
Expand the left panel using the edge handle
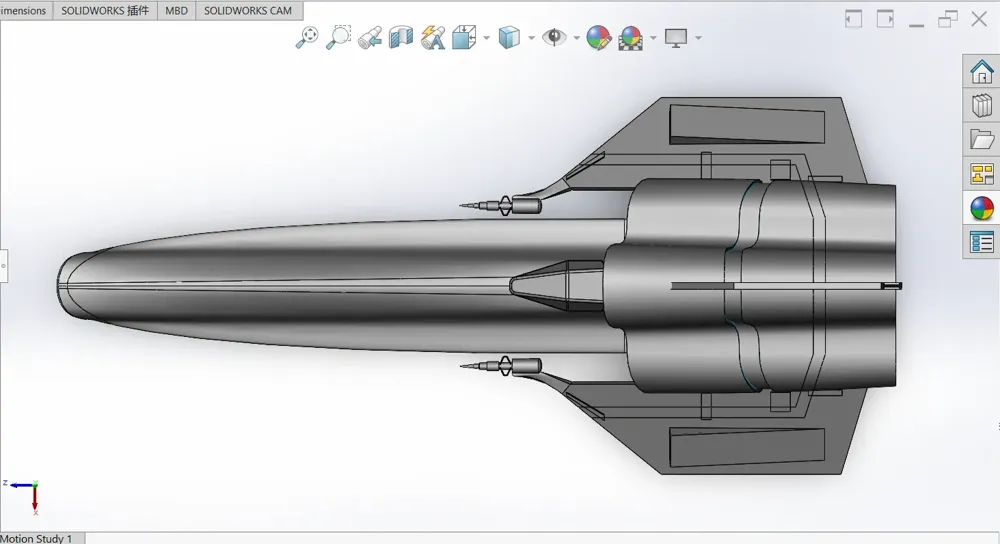tap(3, 265)
